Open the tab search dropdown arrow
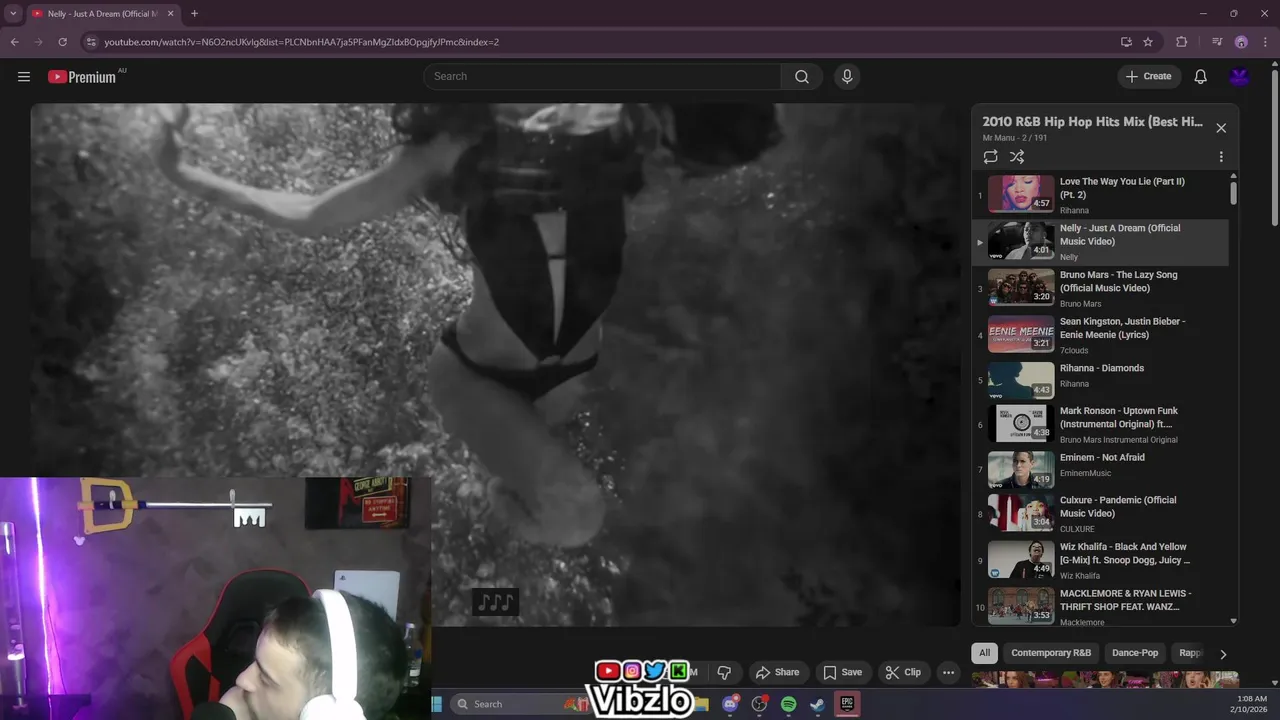Viewport: 1280px width, 720px height. (x=13, y=13)
